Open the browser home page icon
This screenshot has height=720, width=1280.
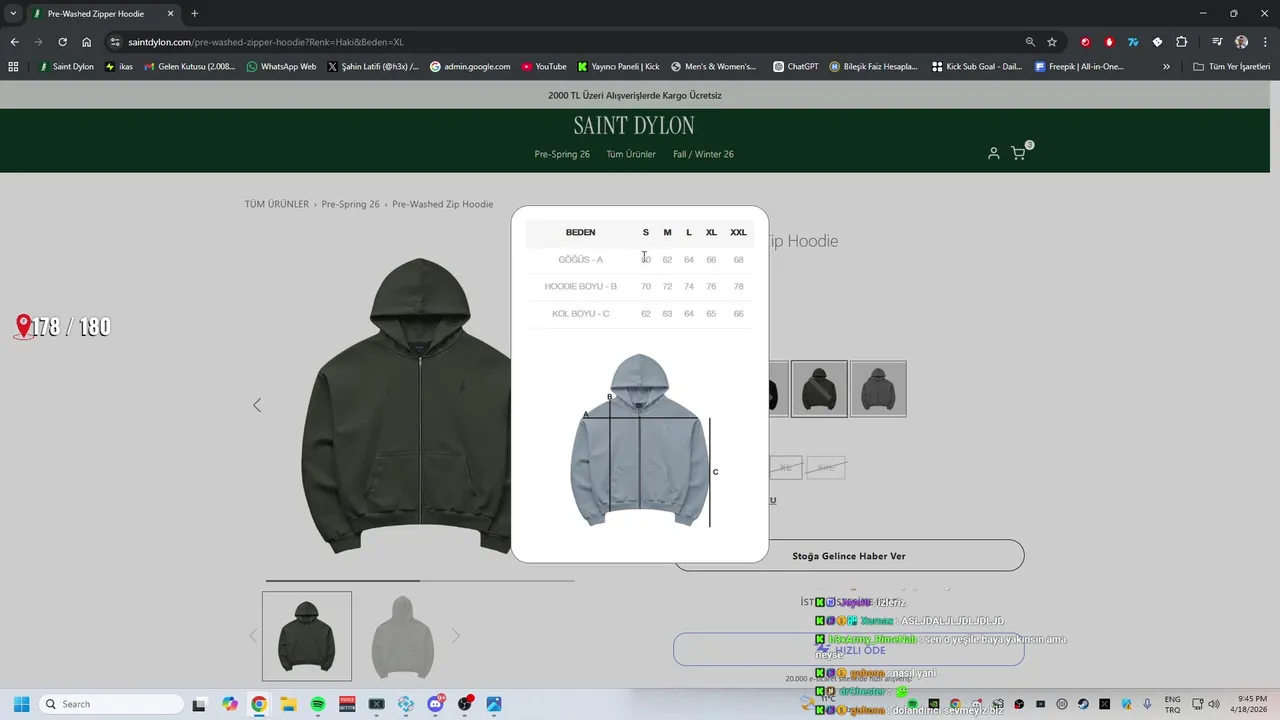coord(87,42)
